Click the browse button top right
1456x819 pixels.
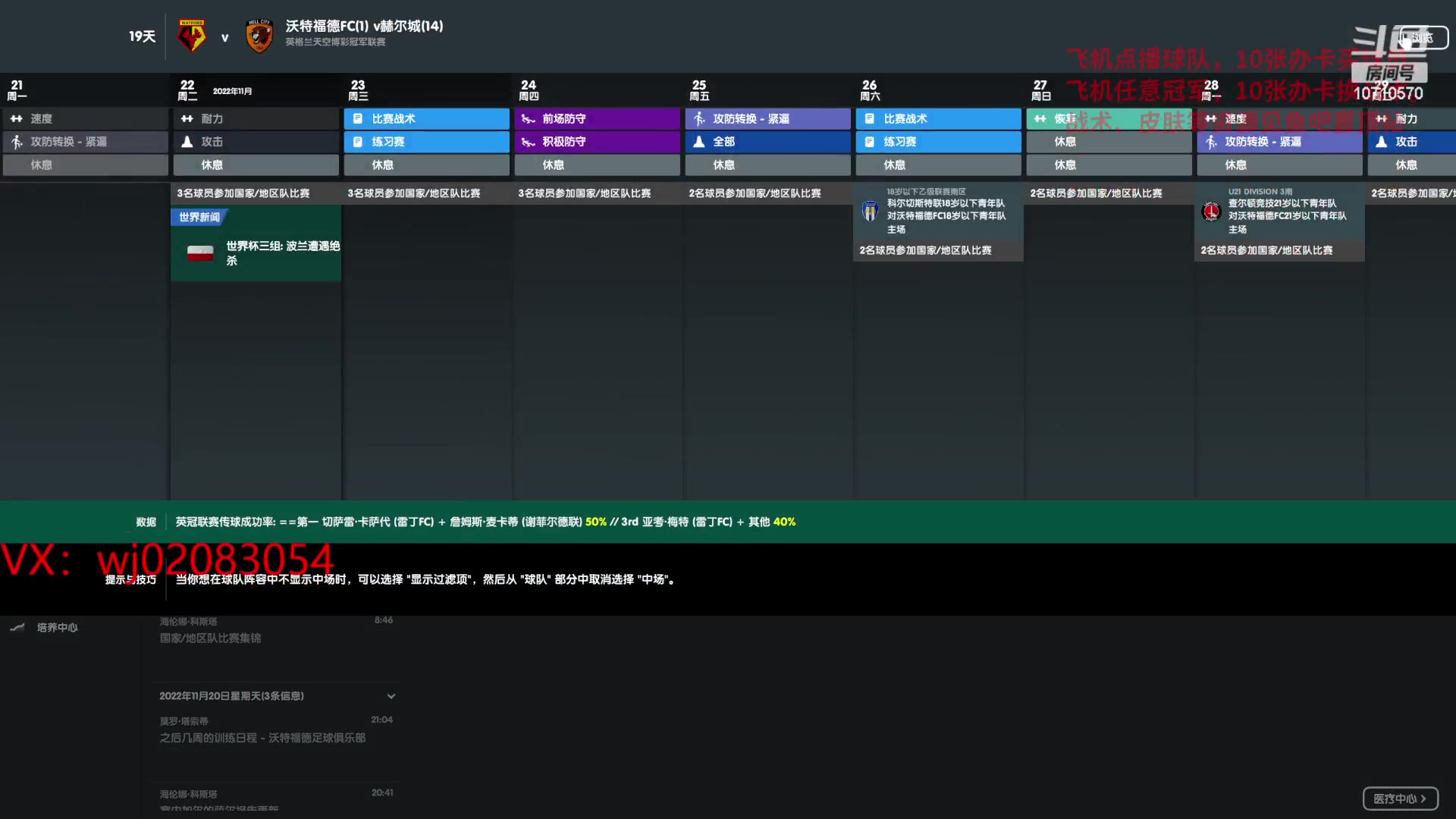[x=1422, y=37]
